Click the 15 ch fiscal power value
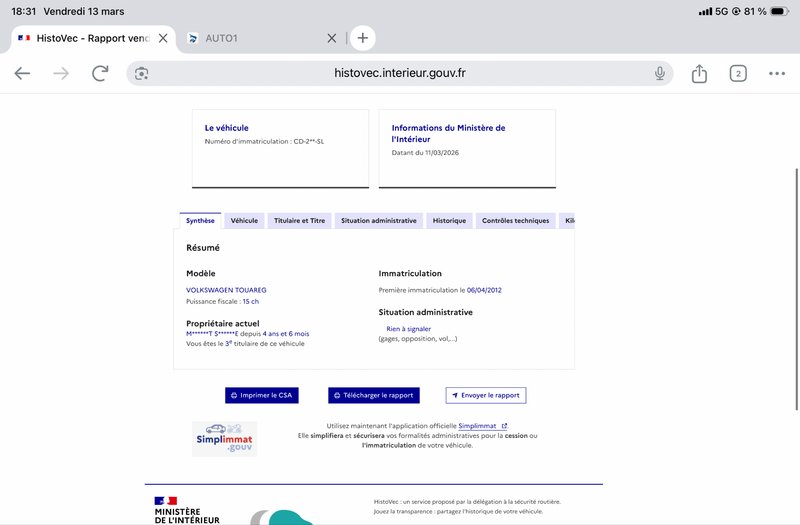The image size is (800, 525). tap(251, 302)
